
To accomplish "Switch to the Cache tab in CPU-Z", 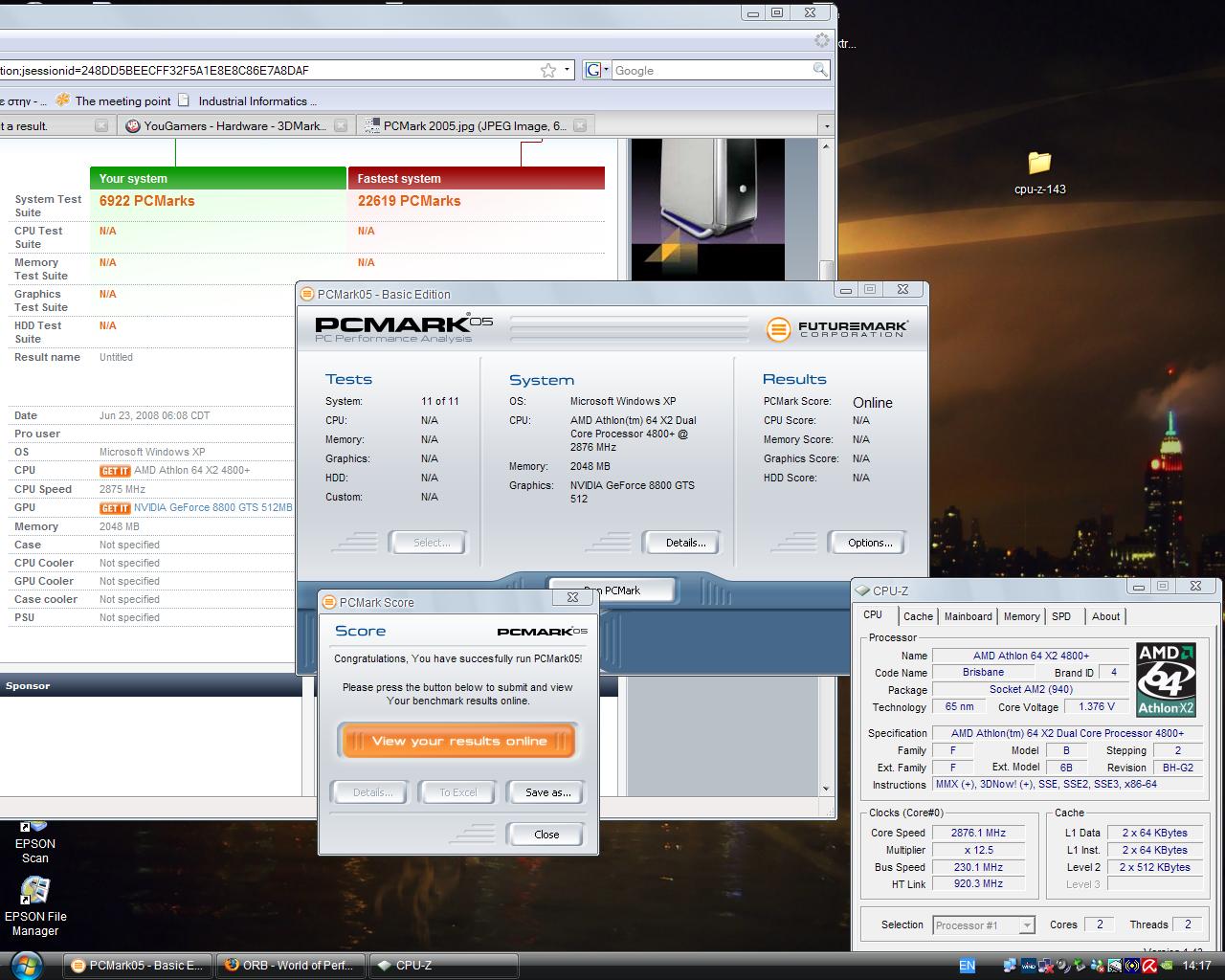I will click(918, 616).
